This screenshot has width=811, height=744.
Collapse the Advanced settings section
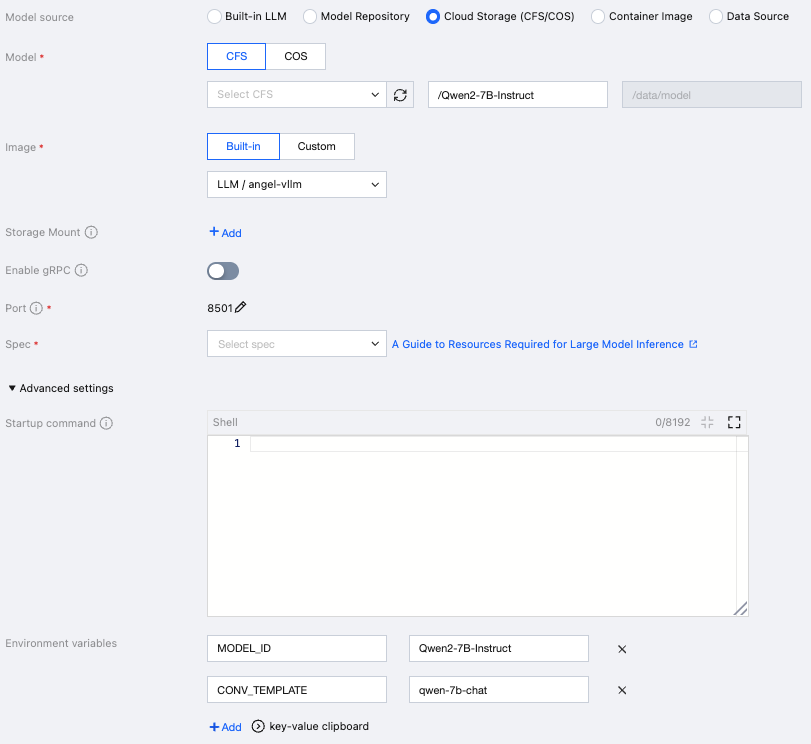coord(61,388)
